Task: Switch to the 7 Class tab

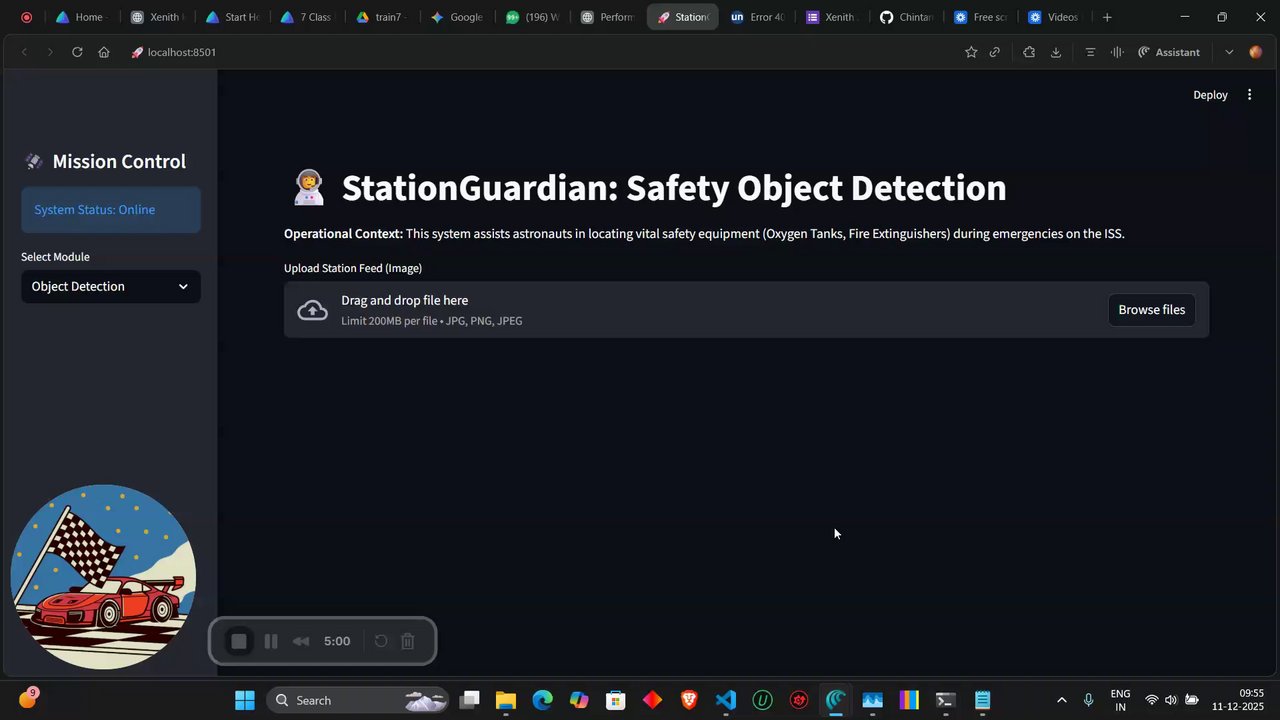Action: [x=306, y=17]
